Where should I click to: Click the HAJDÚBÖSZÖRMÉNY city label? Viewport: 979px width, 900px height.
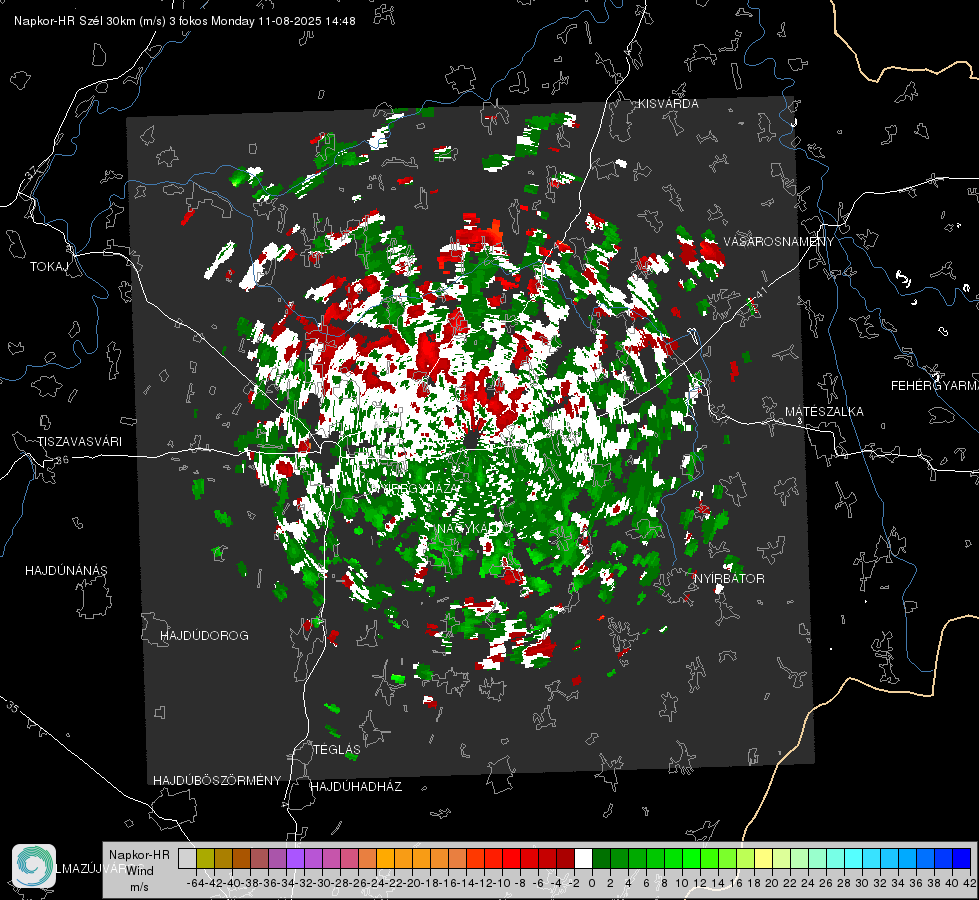[217, 781]
